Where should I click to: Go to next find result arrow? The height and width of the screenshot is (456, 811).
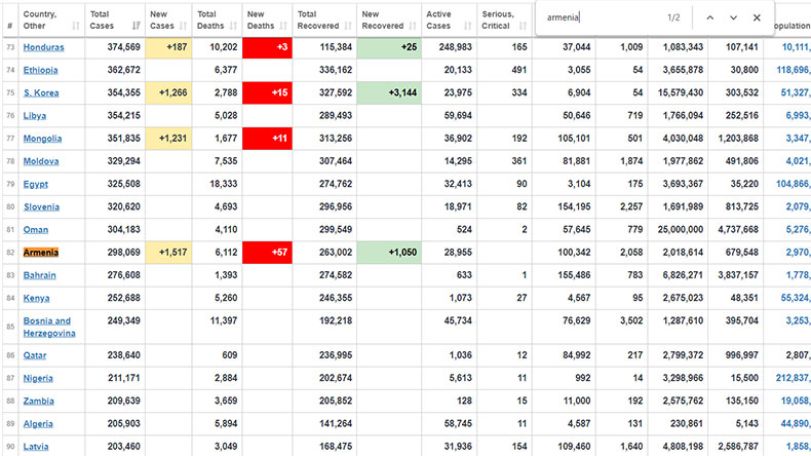tap(733, 18)
